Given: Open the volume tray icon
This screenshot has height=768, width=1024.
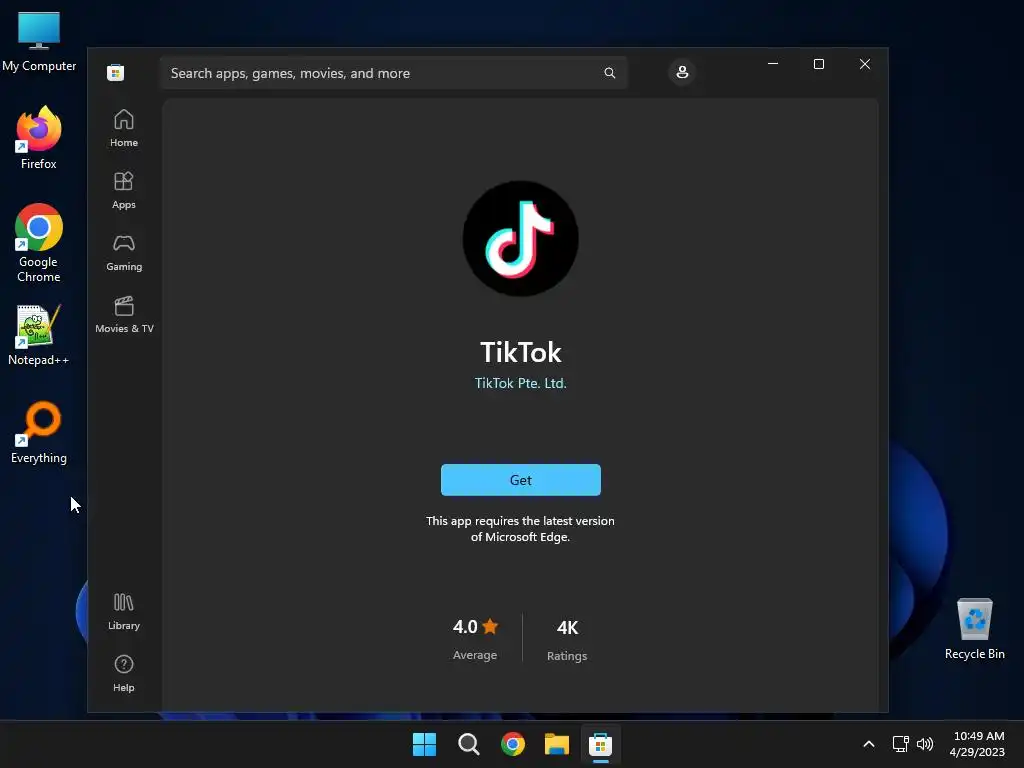Looking at the screenshot, I should point(925,744).
